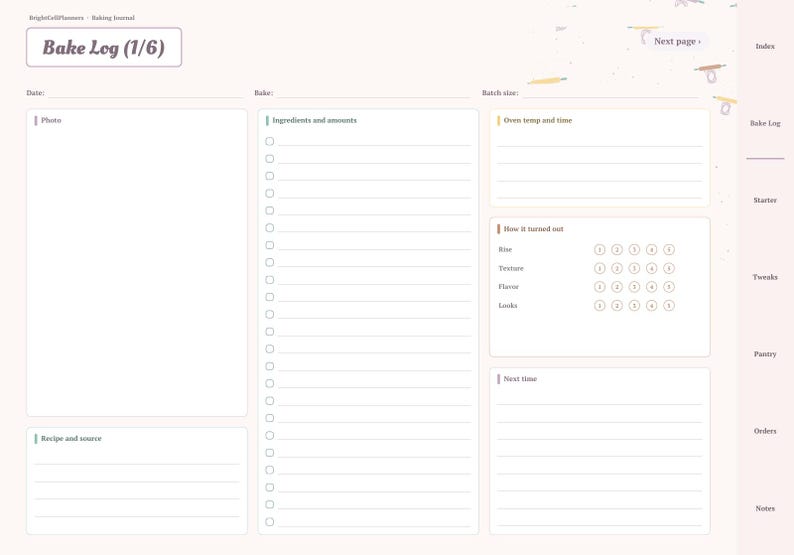Screen dimensions: 794x555
Task: Rate Texture as 4
Action: pos(652,268)
